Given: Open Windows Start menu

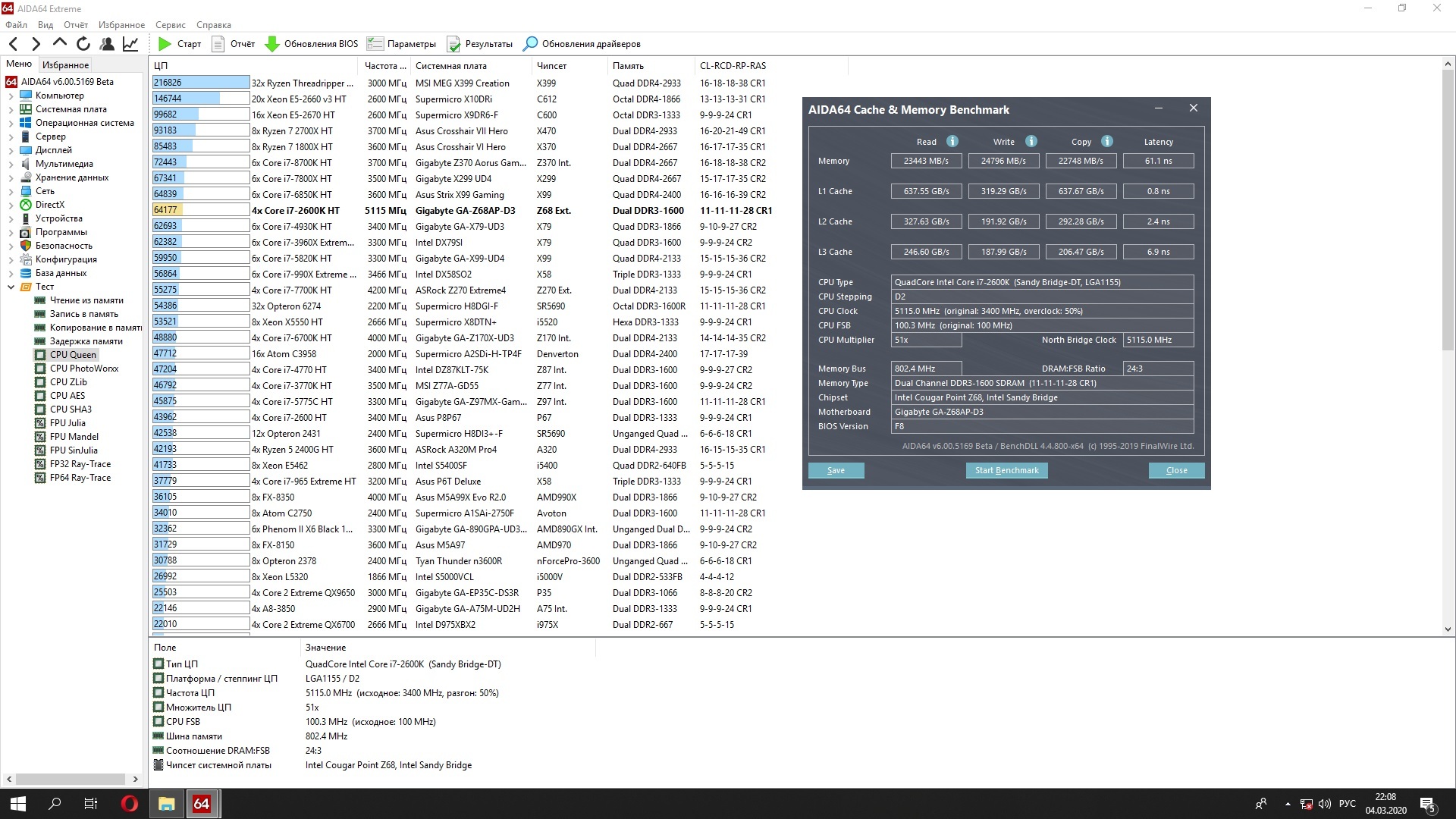Looking at the screenshot, I should coord(18,804).
